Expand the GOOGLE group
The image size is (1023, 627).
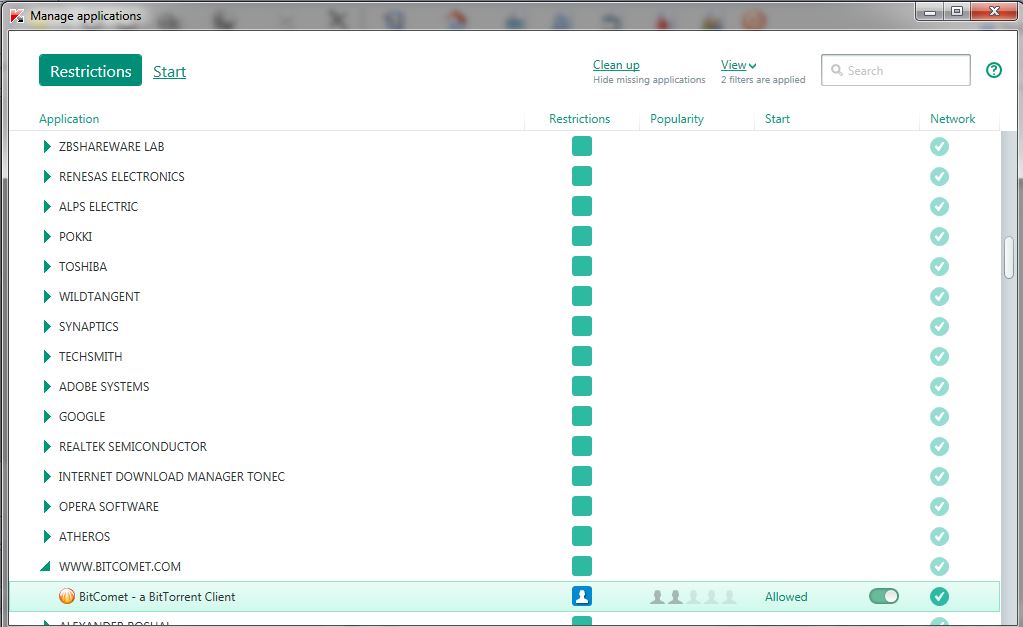pos(47,416)
